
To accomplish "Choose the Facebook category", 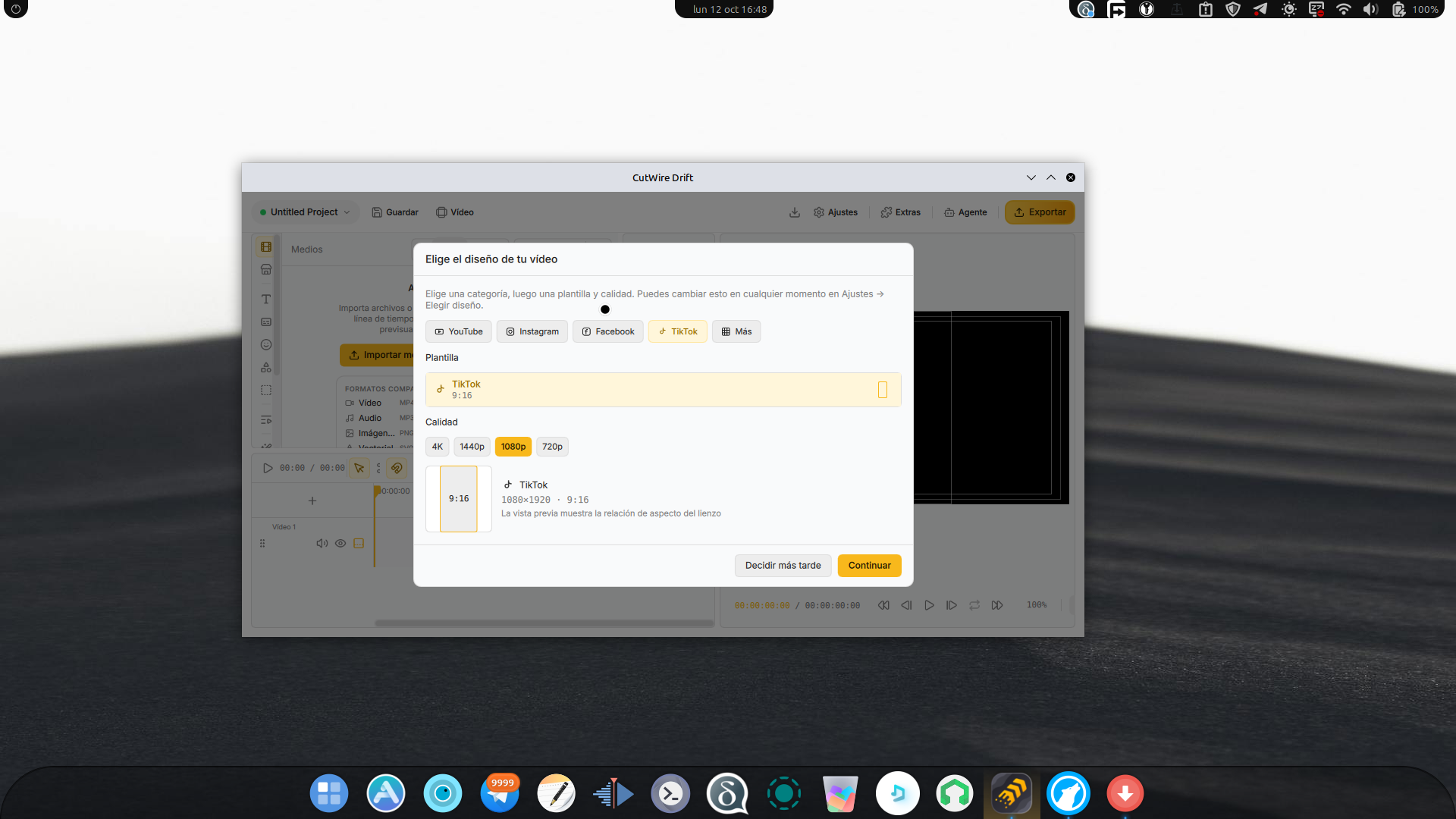I will click(608, 331).
